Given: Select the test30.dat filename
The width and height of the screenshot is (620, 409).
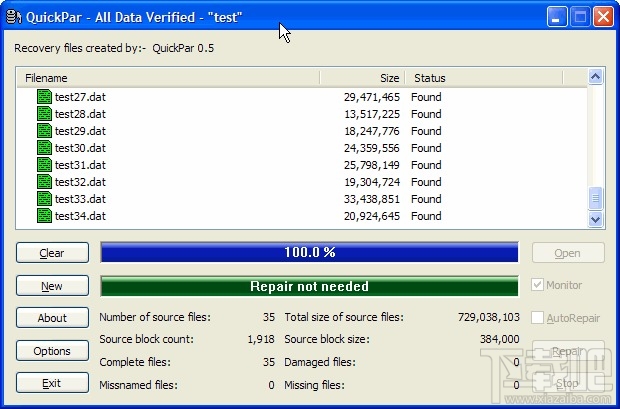Looking at the screenshot, I should point(80,148).
